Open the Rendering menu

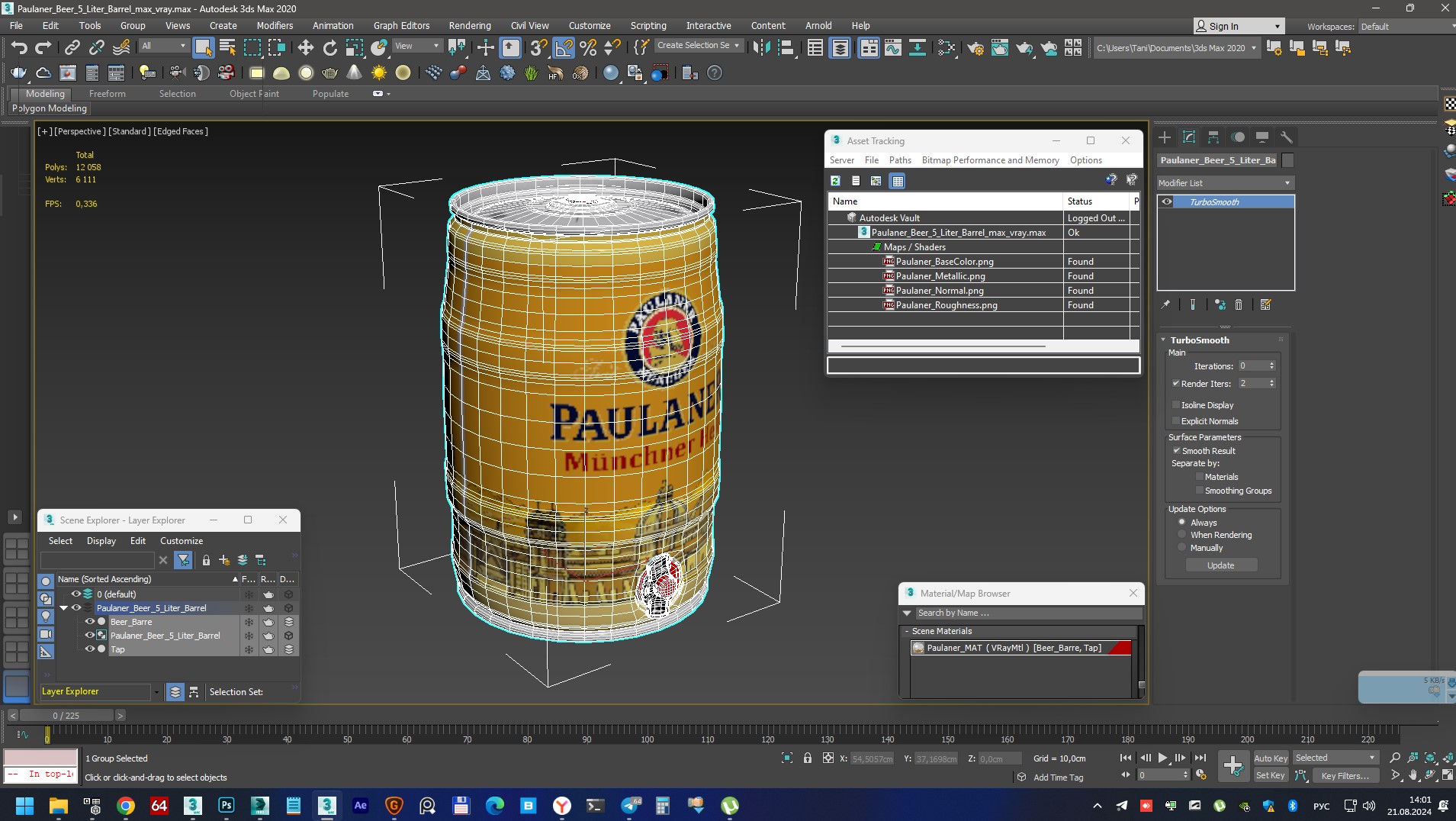[x=470, y=25]
